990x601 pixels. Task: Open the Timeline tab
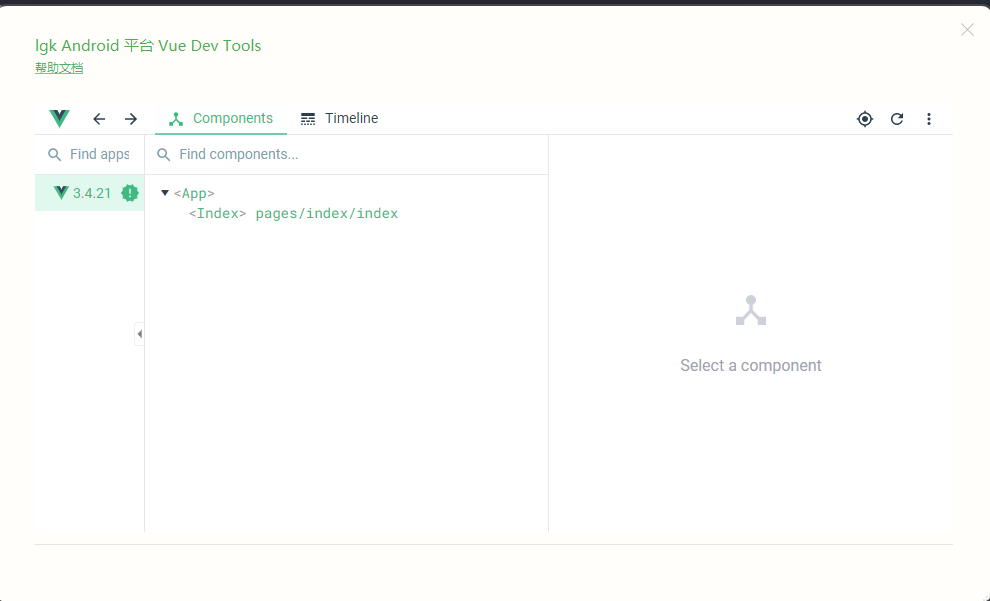(x=339, y=119)
